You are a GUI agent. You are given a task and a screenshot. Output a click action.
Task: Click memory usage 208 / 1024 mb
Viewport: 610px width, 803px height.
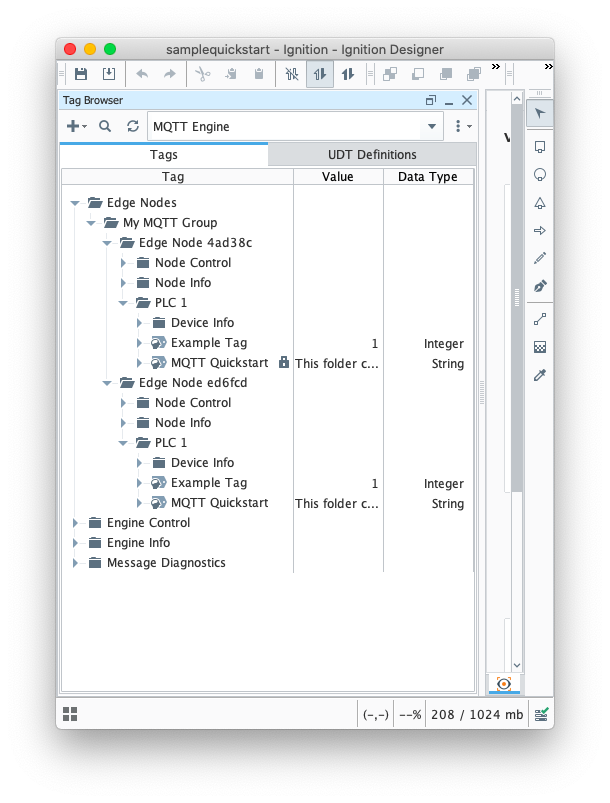[x=477, y=714]
